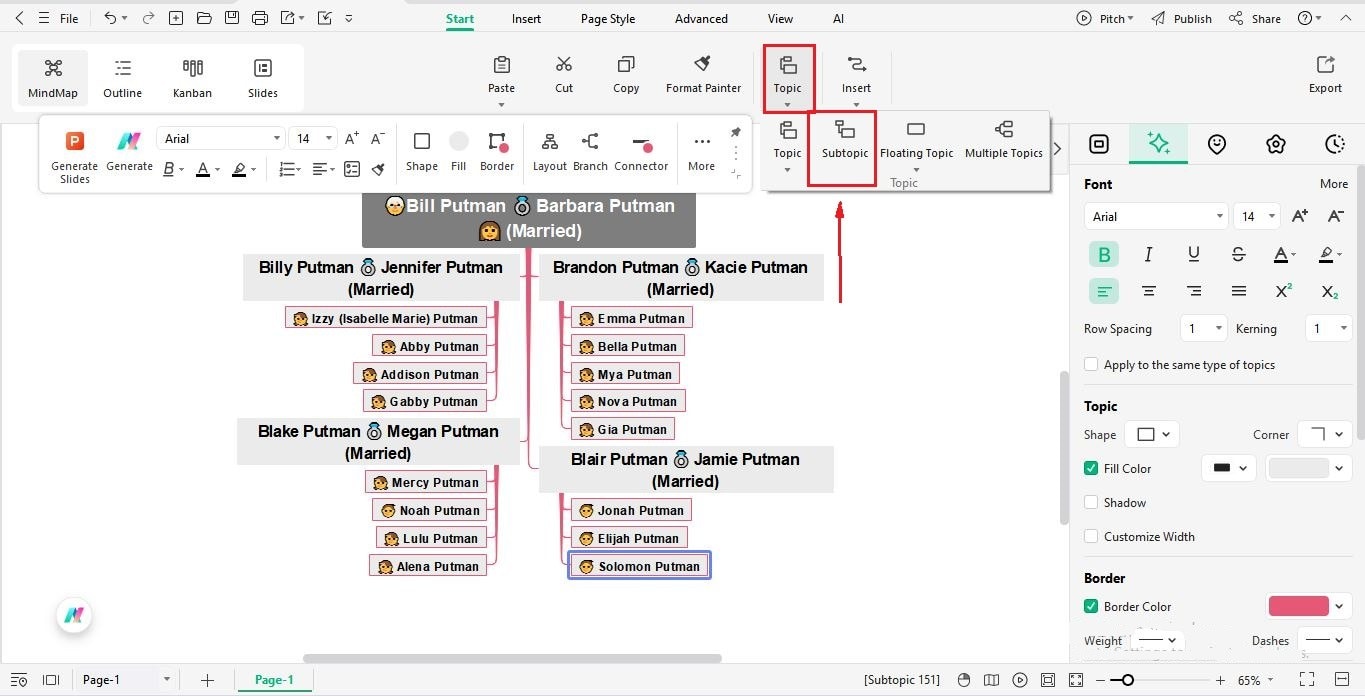Uncheck the Border Color checkbox
Viewport: 1365px width, 696px height.
[1091, 606]
